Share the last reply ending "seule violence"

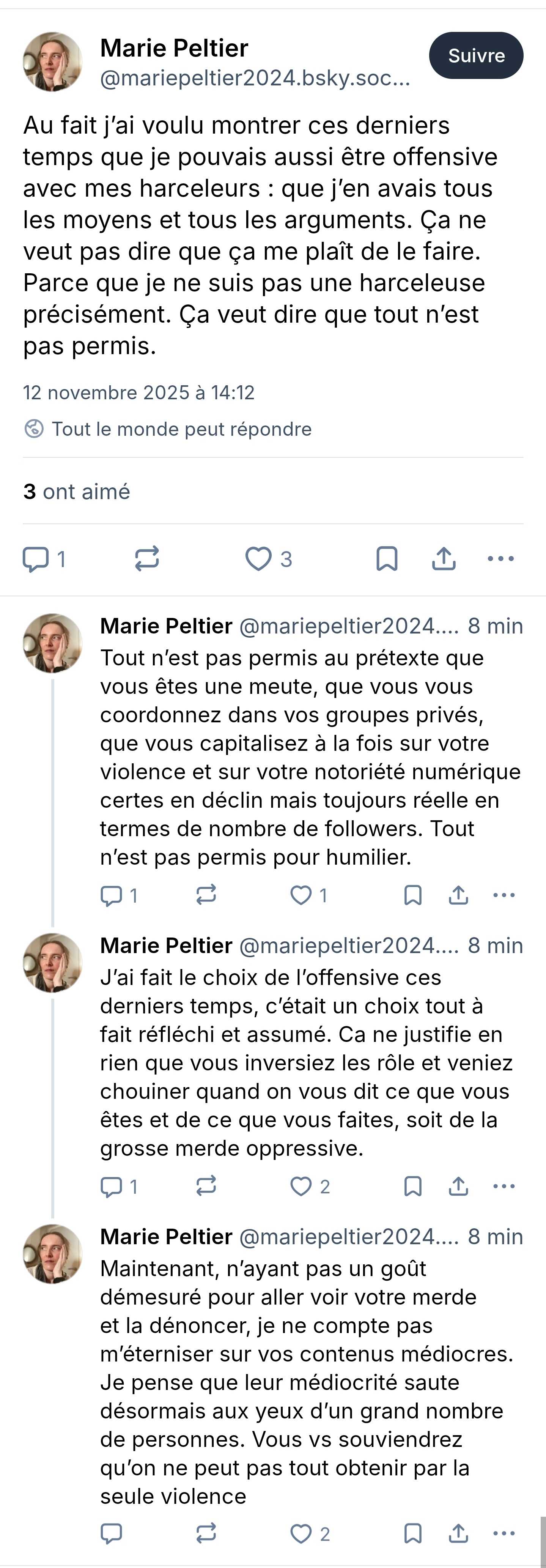[x=458, y=1534]
